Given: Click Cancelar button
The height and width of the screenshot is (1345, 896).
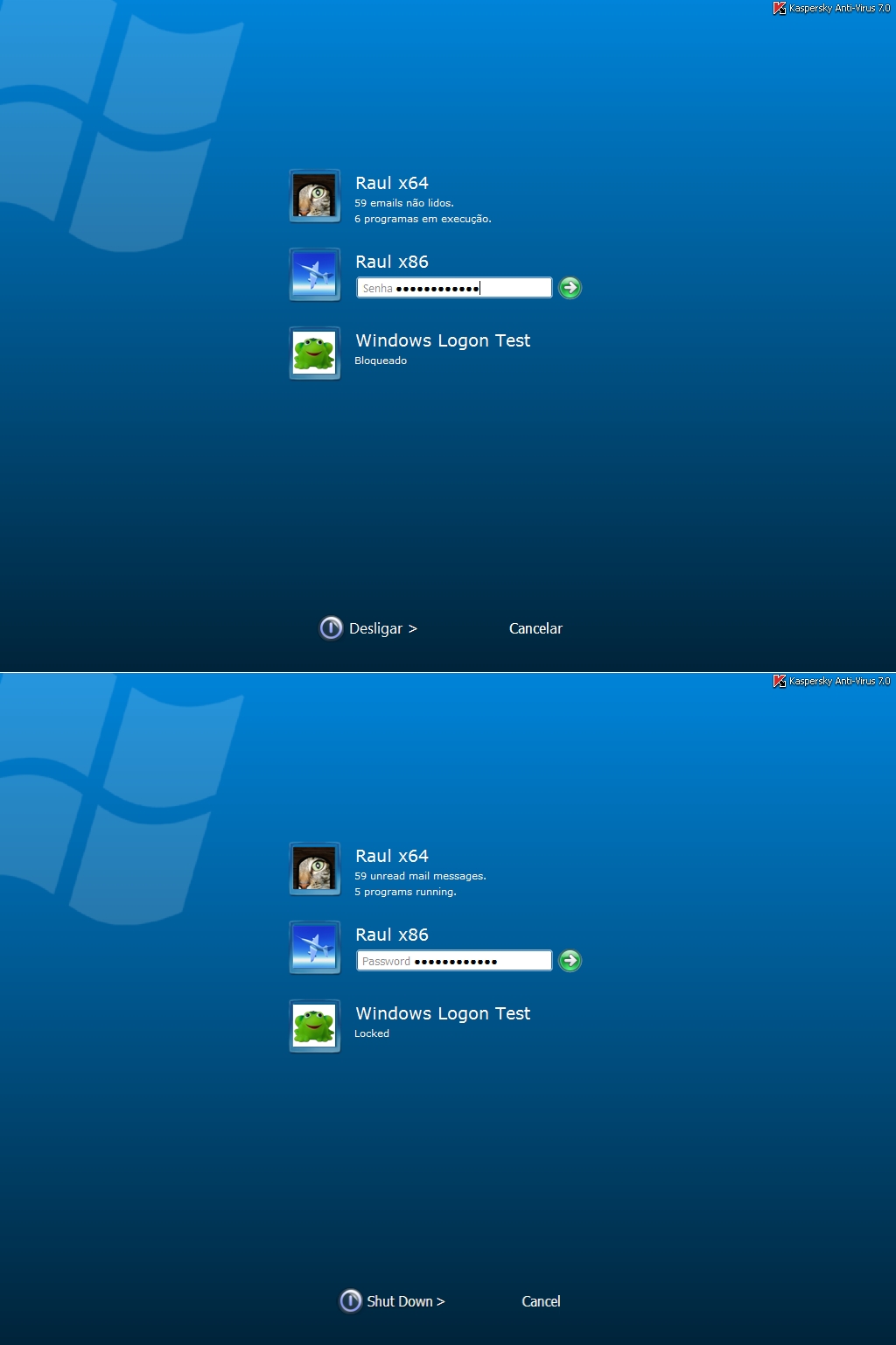Looking at the screenshot, I should (535, 628).
